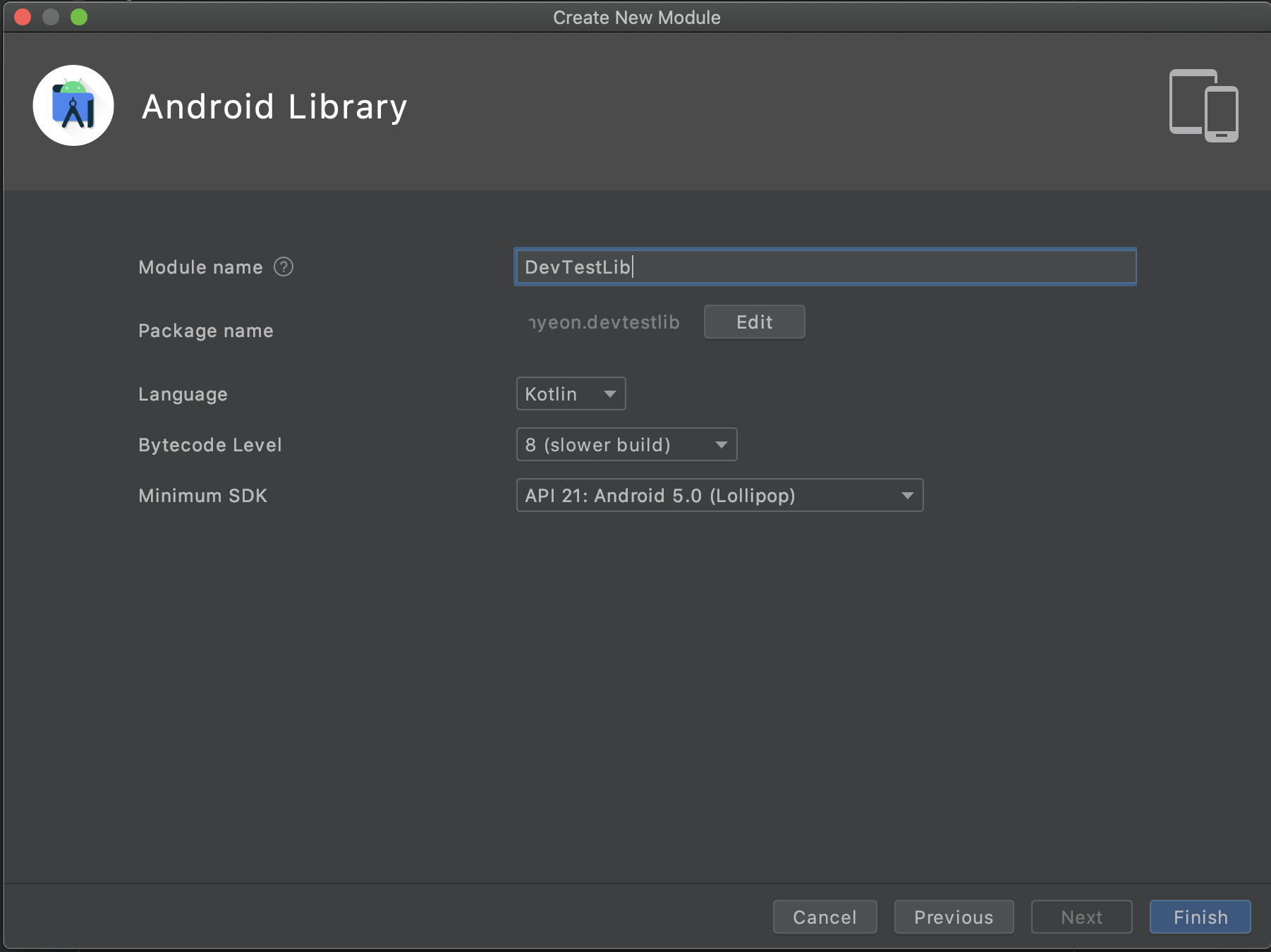Click the Module name label
Viewport: 1271px width, 952px height.
pos(200,267)
